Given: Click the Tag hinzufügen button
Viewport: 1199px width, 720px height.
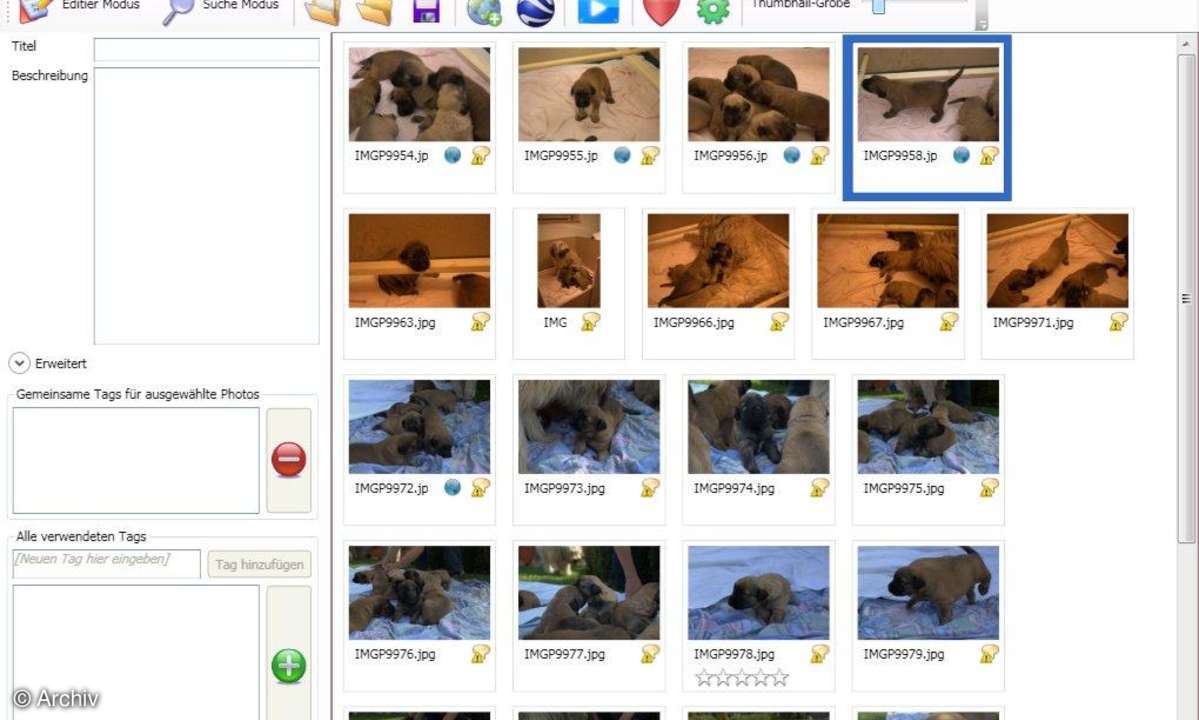Looking at the screenshot, I should pos(259,564).
